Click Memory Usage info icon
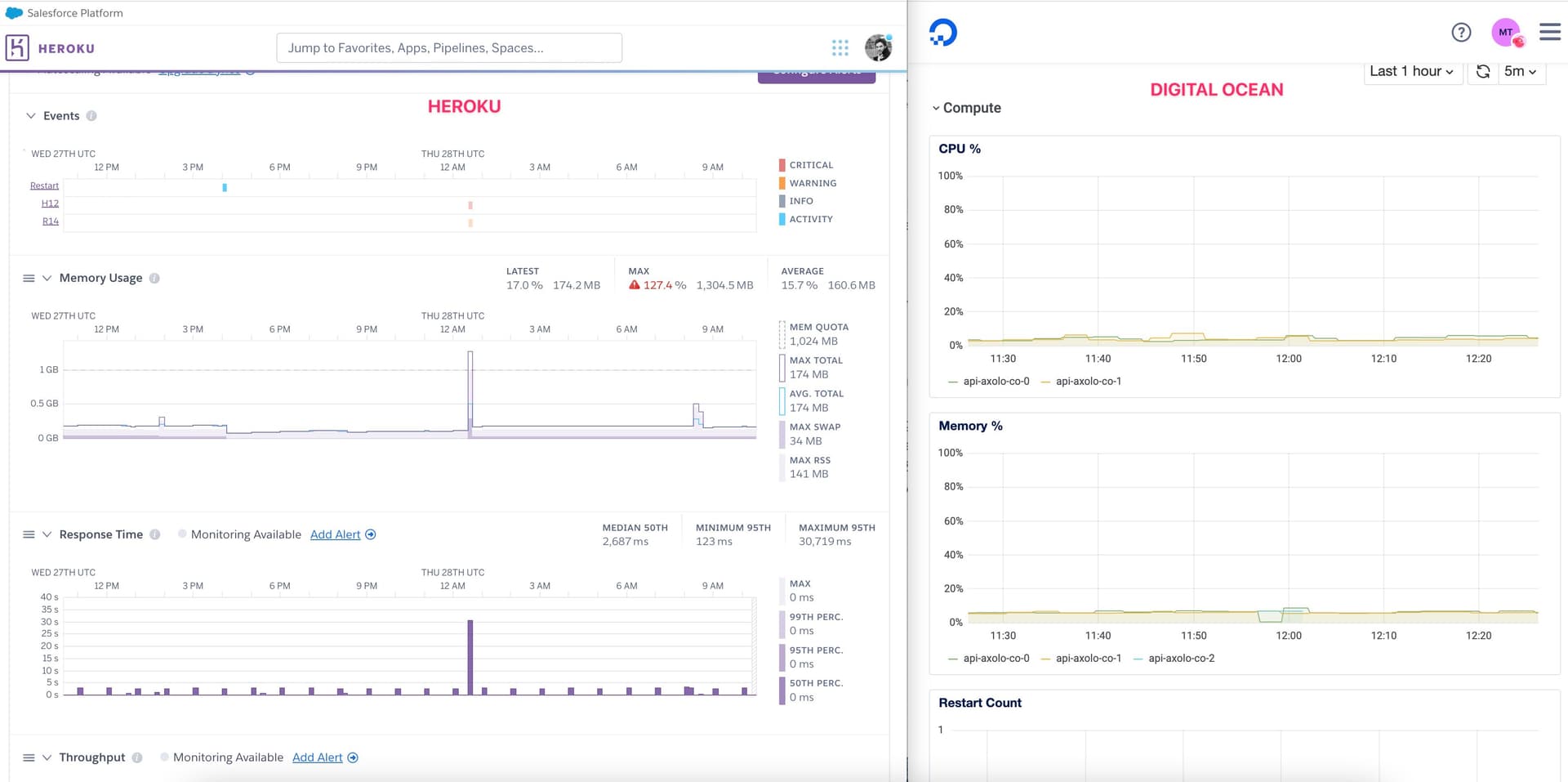 pos(154,278)
